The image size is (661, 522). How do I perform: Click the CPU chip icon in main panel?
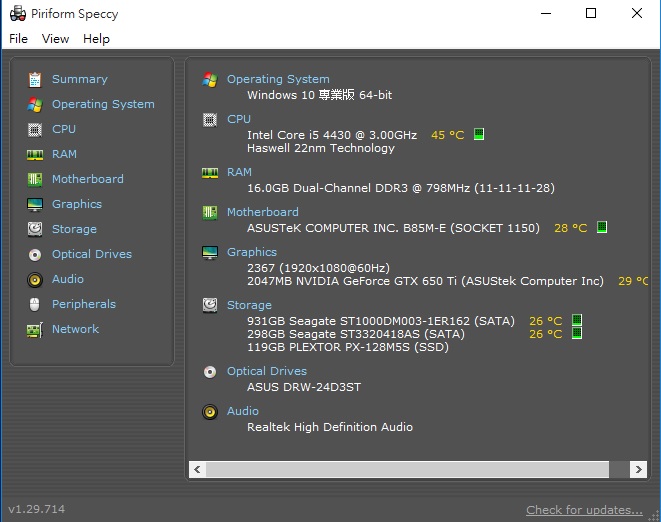(210, 120)
